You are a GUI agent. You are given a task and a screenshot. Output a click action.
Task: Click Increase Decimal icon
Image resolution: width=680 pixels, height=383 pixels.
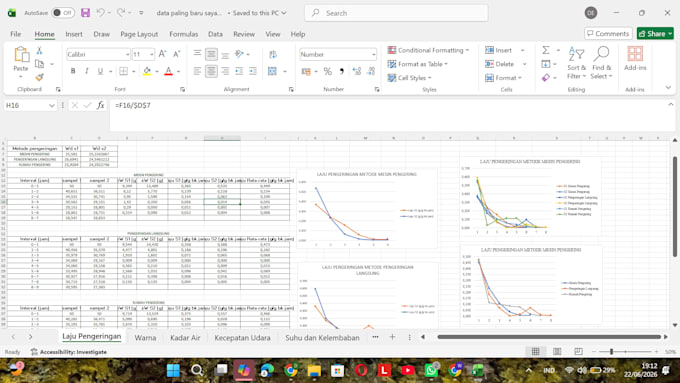pos(356,71)
